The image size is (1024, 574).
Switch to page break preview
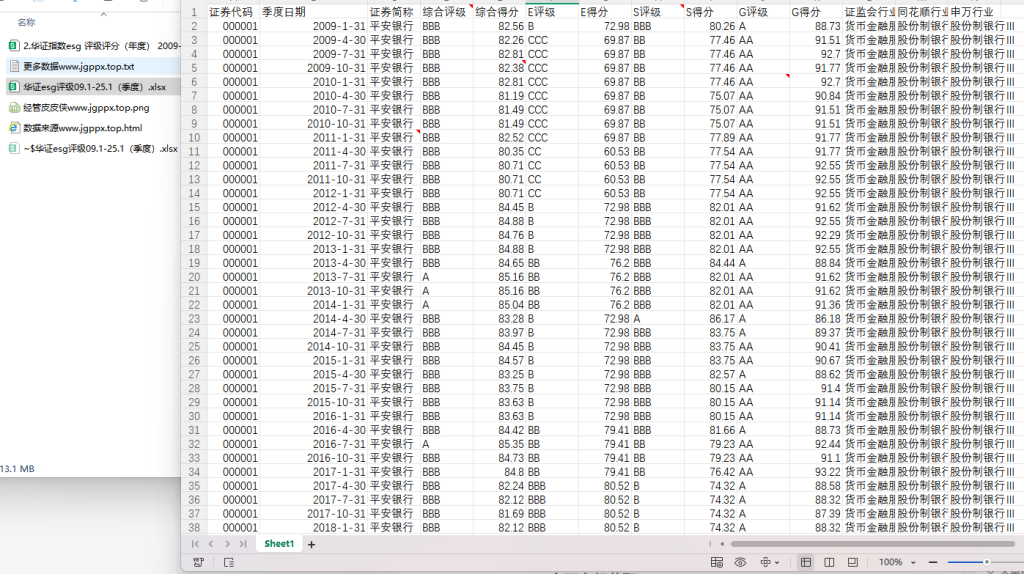852,562
